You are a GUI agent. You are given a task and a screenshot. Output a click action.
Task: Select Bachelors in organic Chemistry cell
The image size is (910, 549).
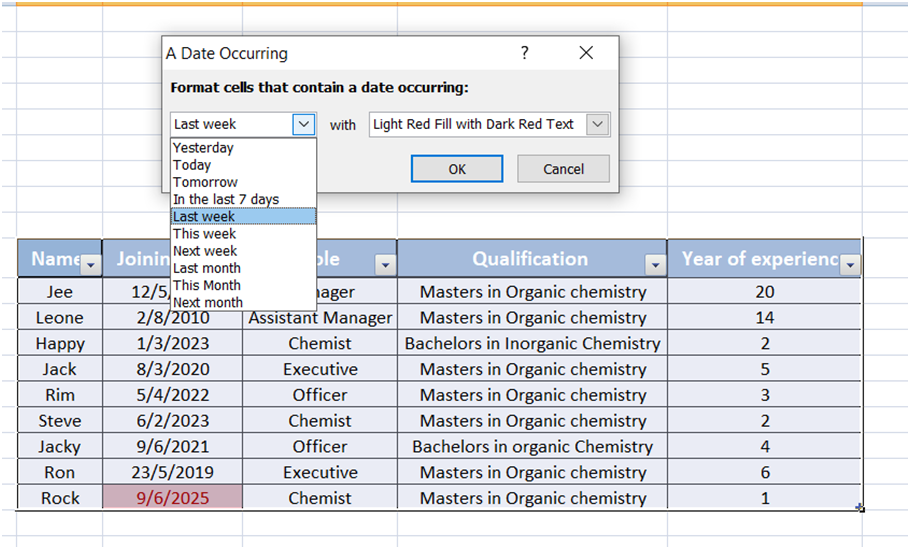[532, 446]
